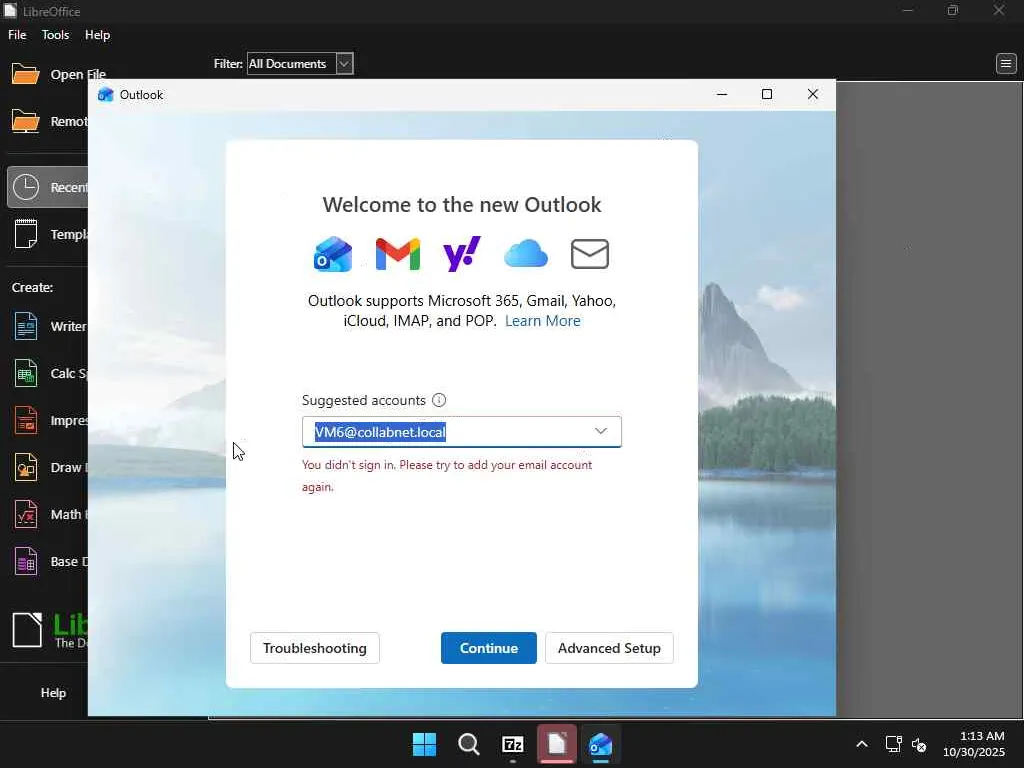Image resolution: width=1024 pixels, height=768 pixels.
Task: Open LibreOffice Tools menu
Action: (56, 35)
